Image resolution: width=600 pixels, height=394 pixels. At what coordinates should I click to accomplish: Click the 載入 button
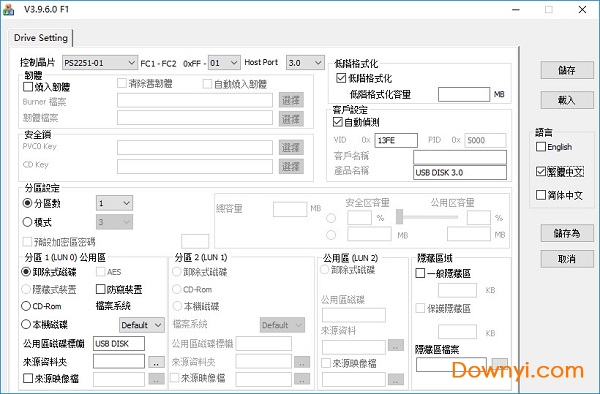pyautogui.click(x=567, y=100)
